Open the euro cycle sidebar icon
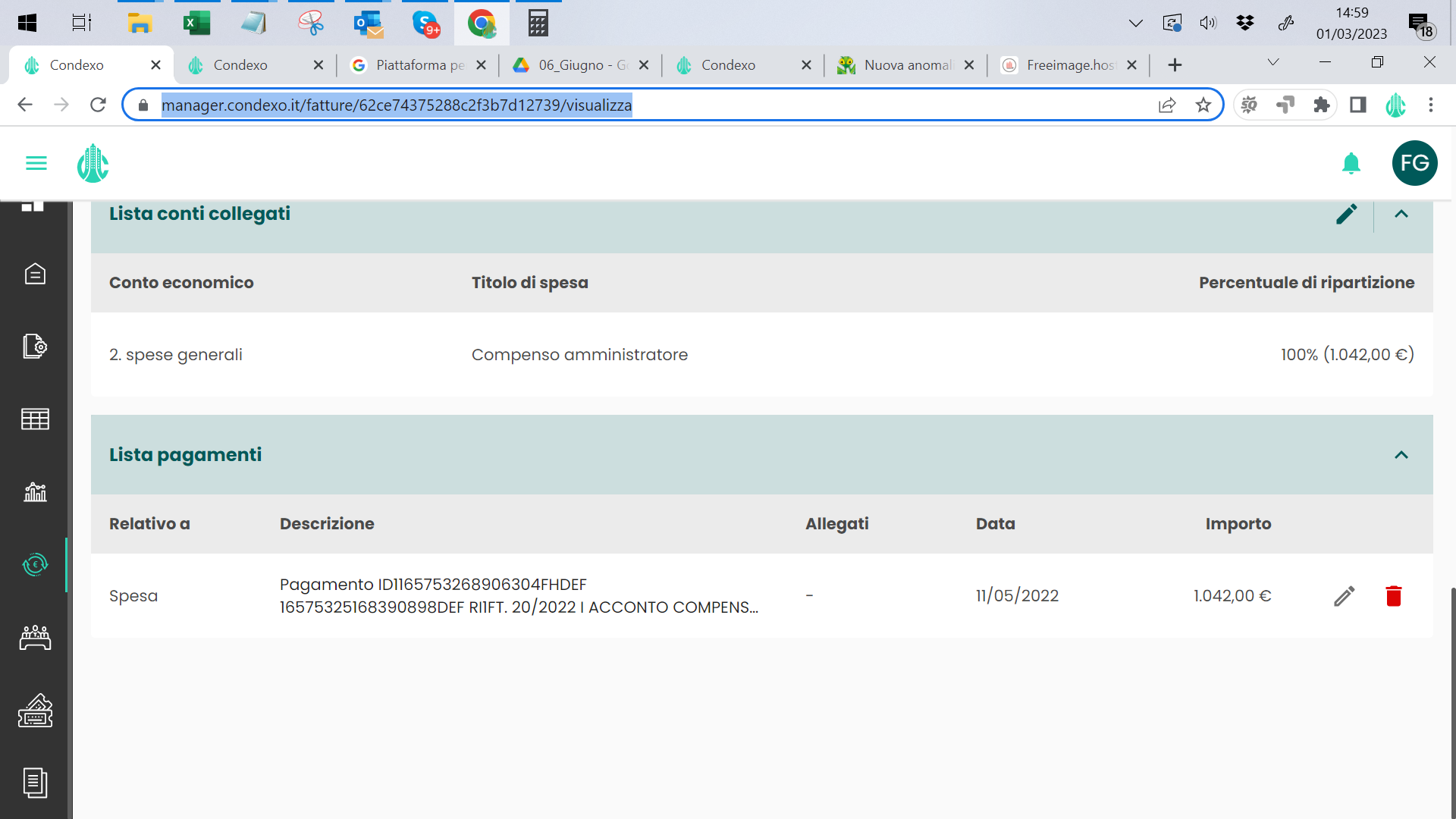Screen dimensions: 1456x819 (x=35, y=564)
